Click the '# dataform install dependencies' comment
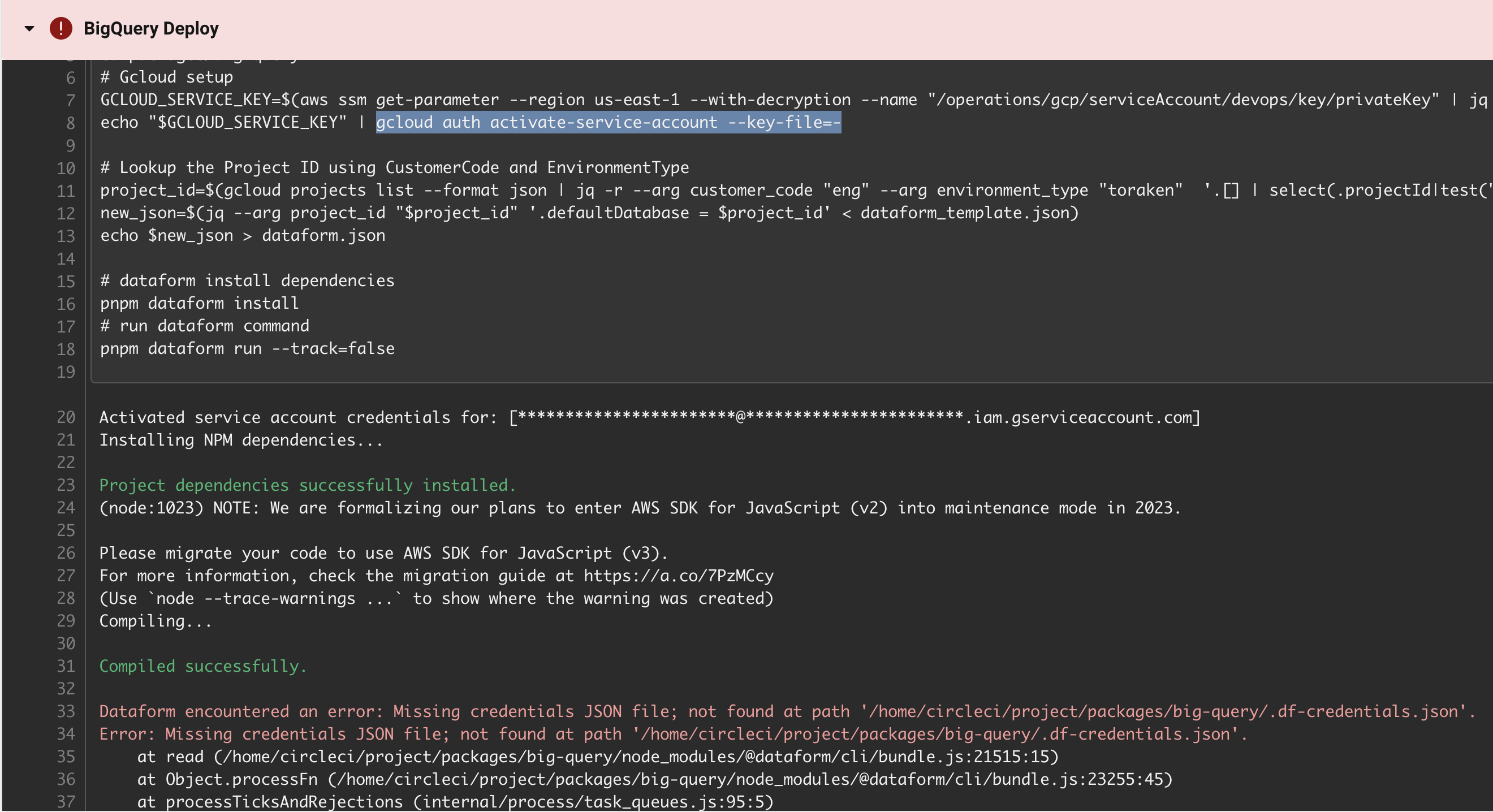The width and height of the screenshot is (1493, 812). click(248, 280)
